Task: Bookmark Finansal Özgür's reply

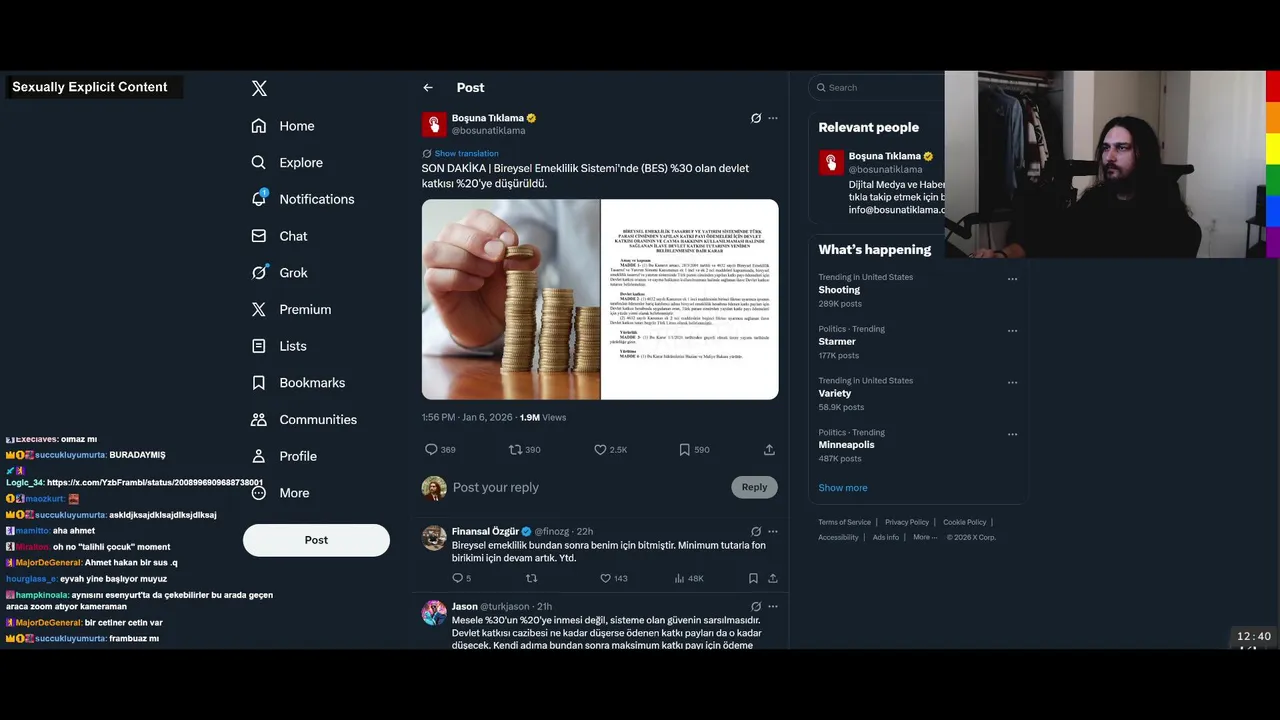Action: click(753, 578)
